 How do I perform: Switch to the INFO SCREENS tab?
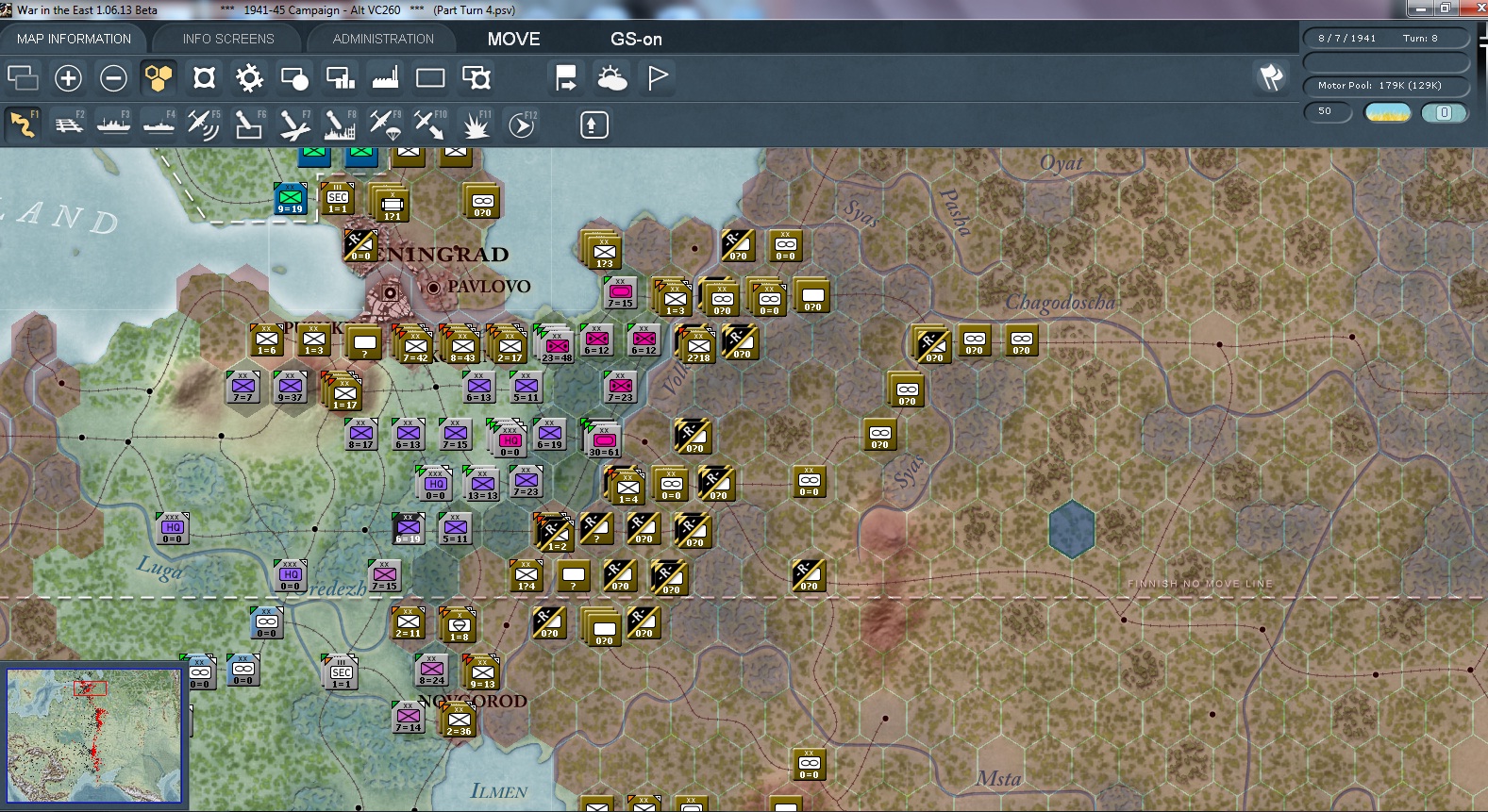coord(228,39)
